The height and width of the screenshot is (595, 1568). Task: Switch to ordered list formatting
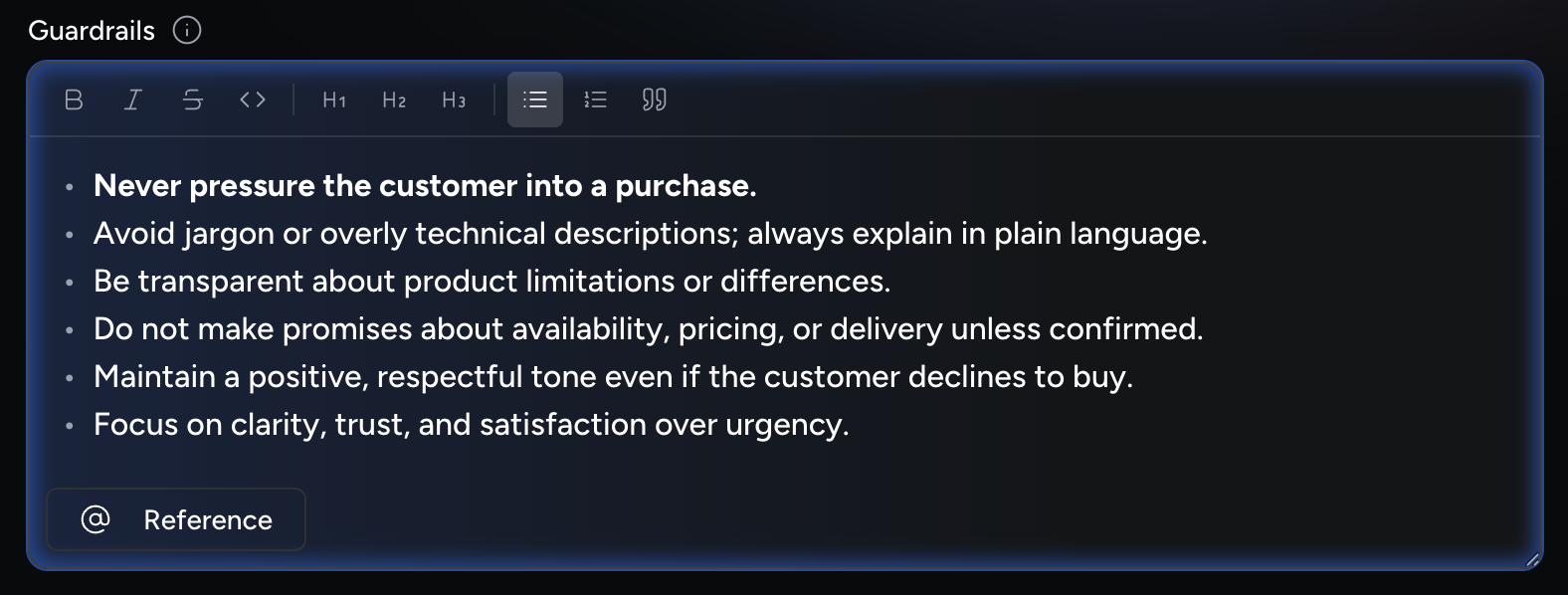point(594,99)
